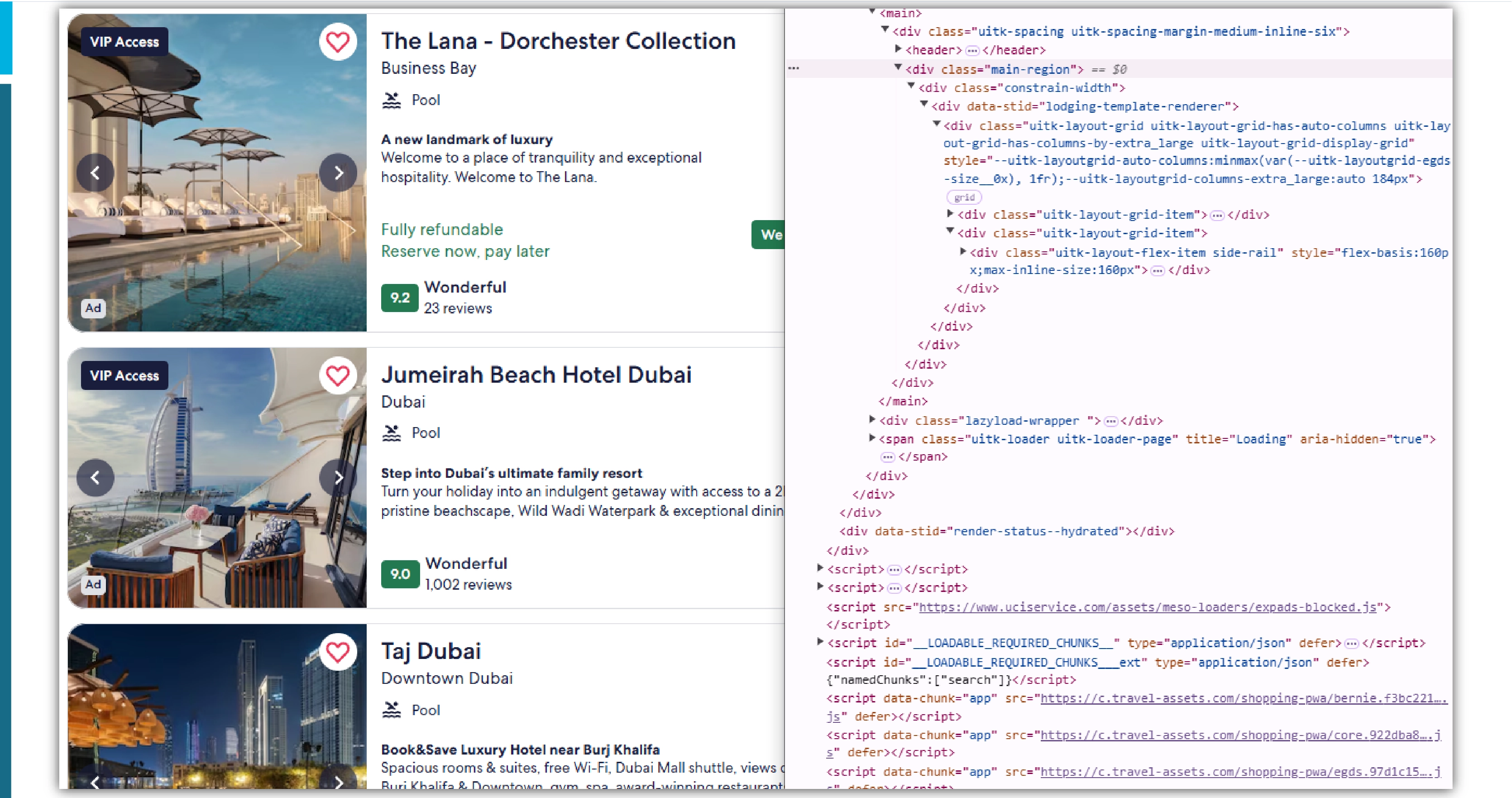The width and height of the screenshot is (1512, 798).
Task: Expand the lazyload-wrapper div node
Action: [871, 420]
